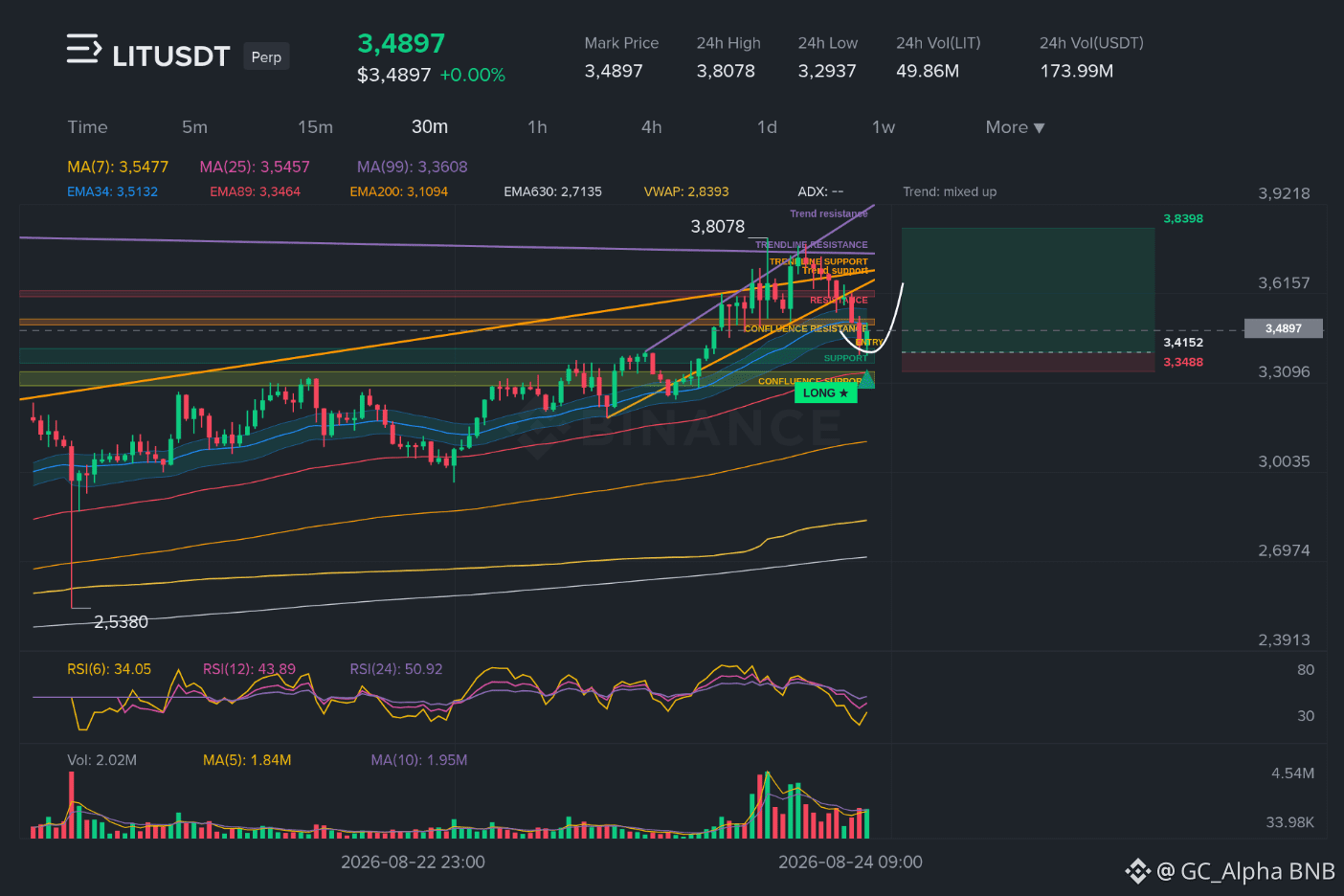The width and height of the screenshot is (1344, 896).
Task: Switch to the 1h interval
Action: pos(537,127)
